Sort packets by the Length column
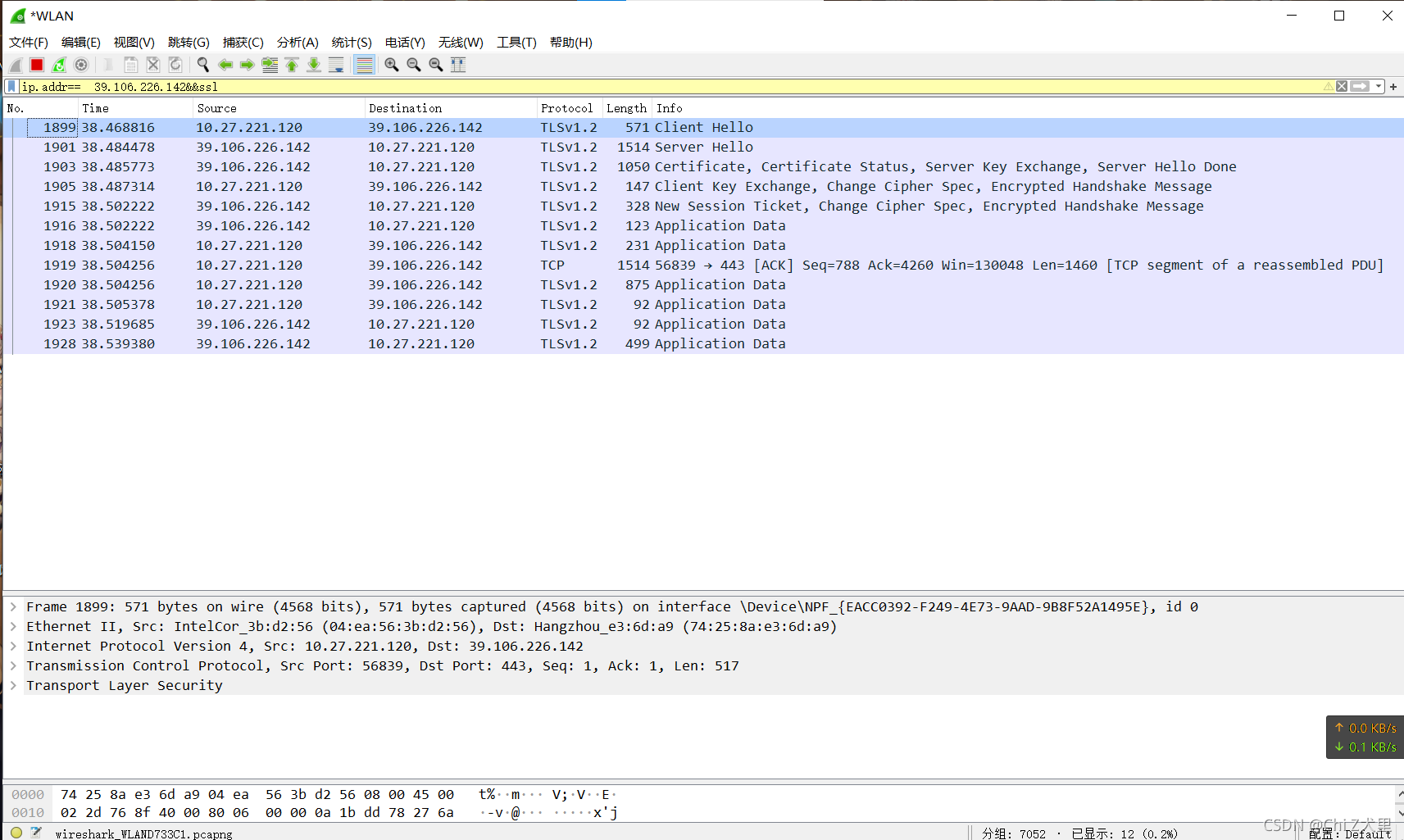 pos(627,108)
